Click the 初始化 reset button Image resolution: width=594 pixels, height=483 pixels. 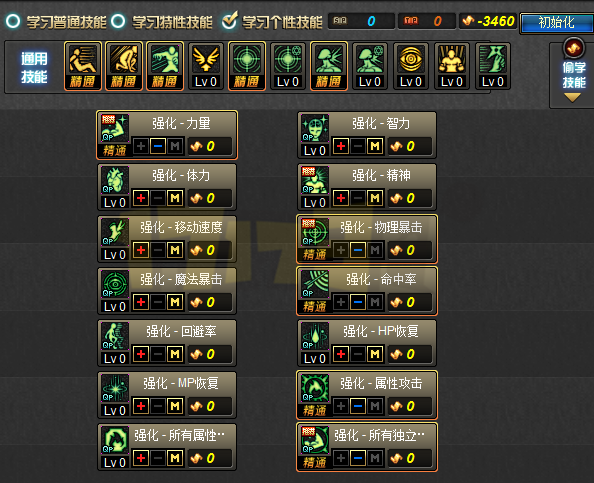tap(556, 23)
